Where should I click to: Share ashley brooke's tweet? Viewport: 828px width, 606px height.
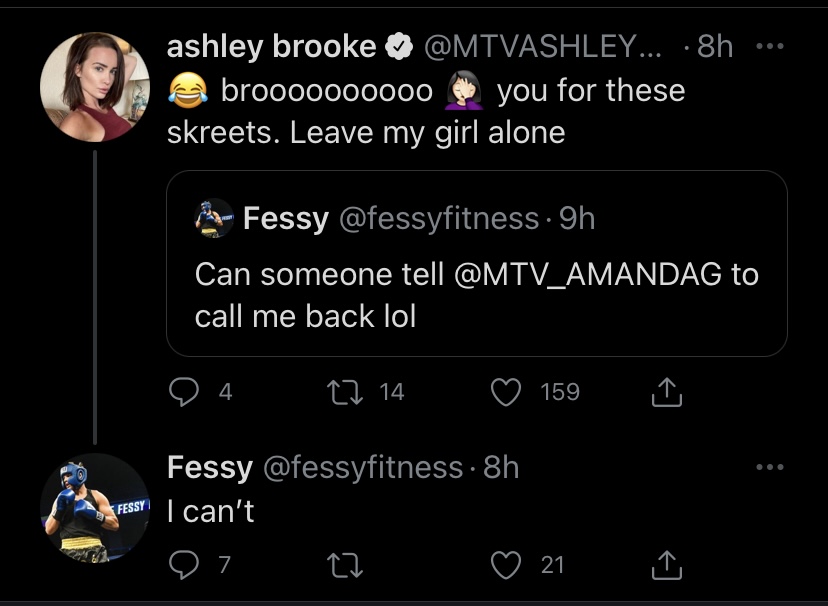666,392
